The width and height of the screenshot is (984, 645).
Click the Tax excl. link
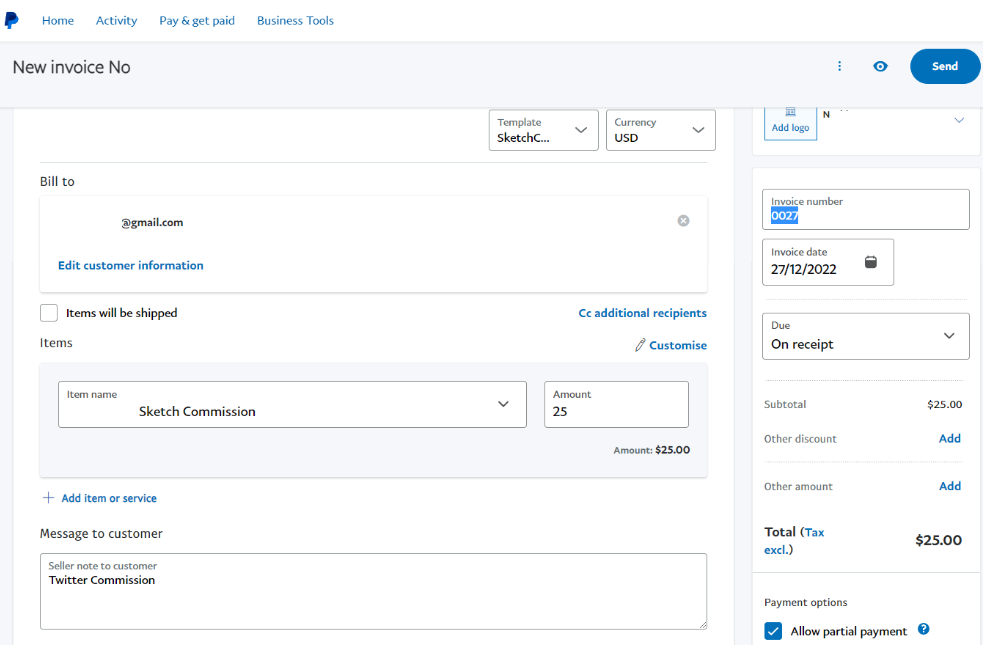coord(794,541)
